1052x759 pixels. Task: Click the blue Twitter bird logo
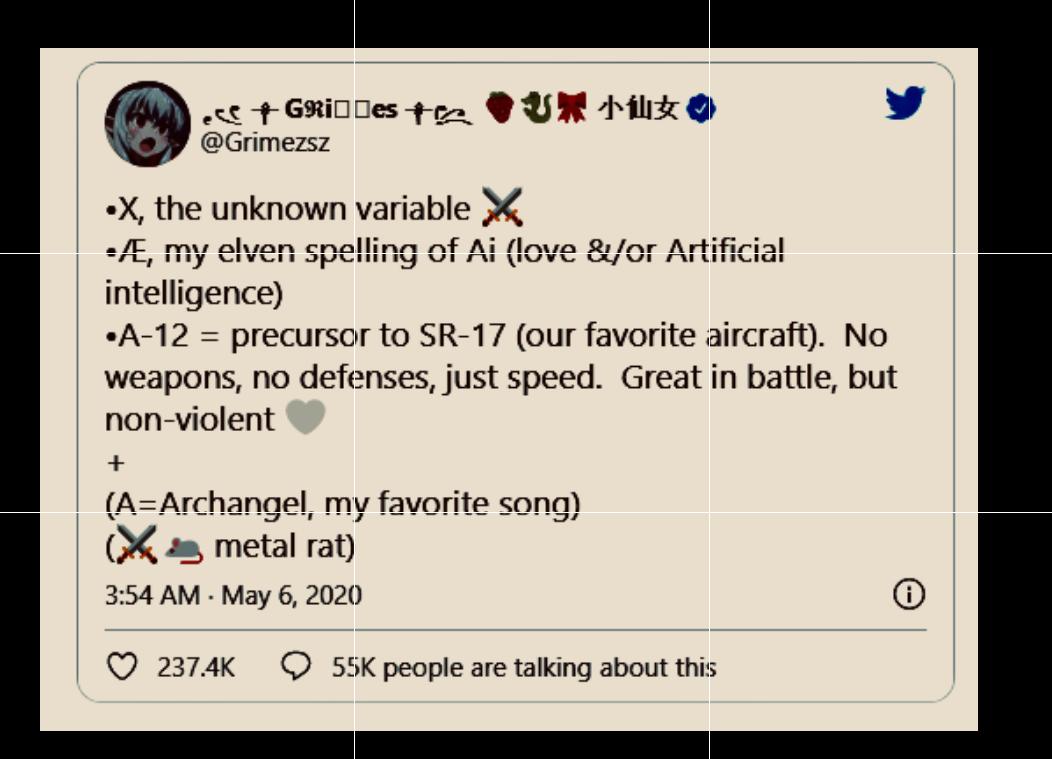click(x=905, y=103)
